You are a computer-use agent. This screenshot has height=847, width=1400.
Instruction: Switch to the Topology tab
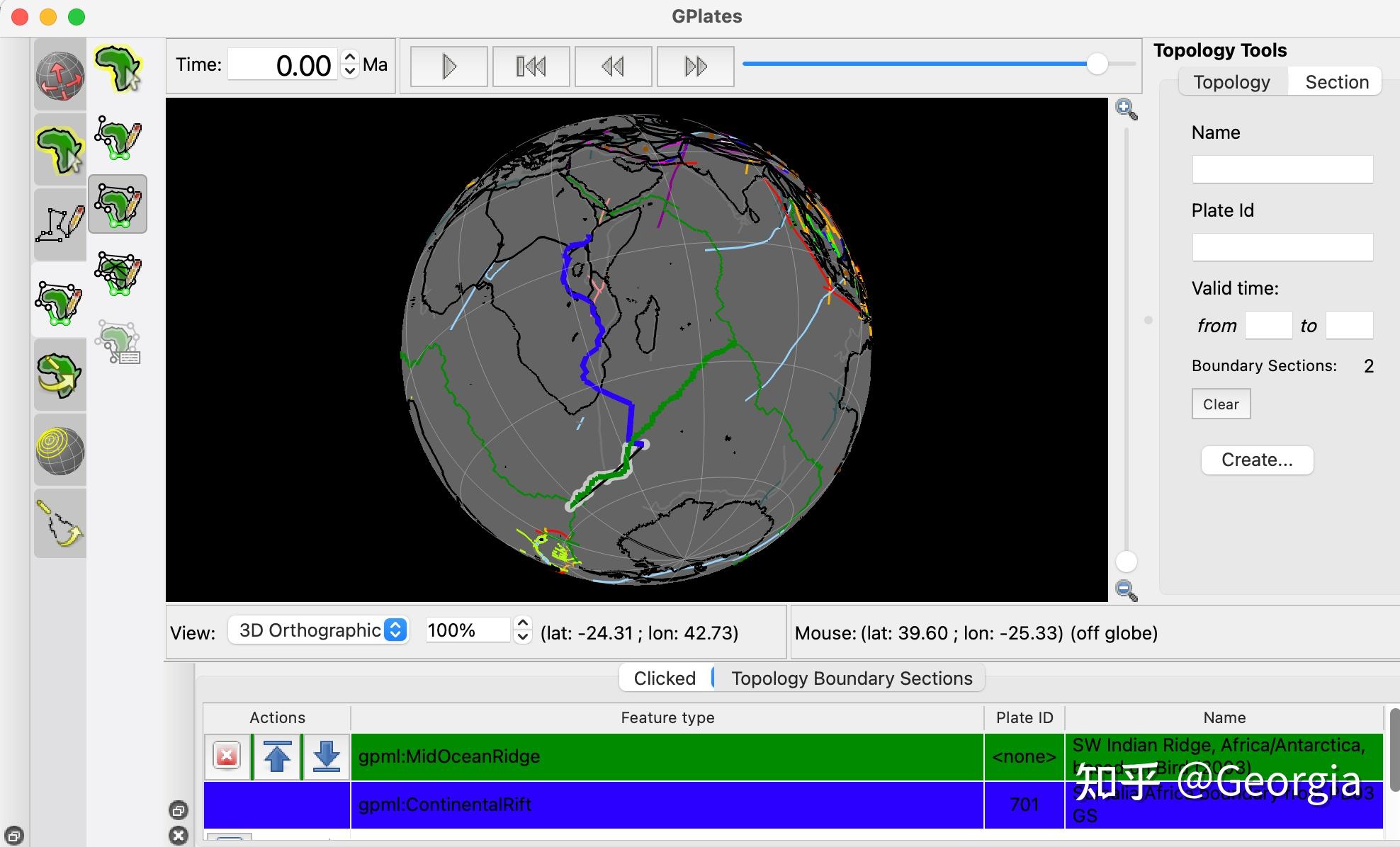click(1231, 82)
